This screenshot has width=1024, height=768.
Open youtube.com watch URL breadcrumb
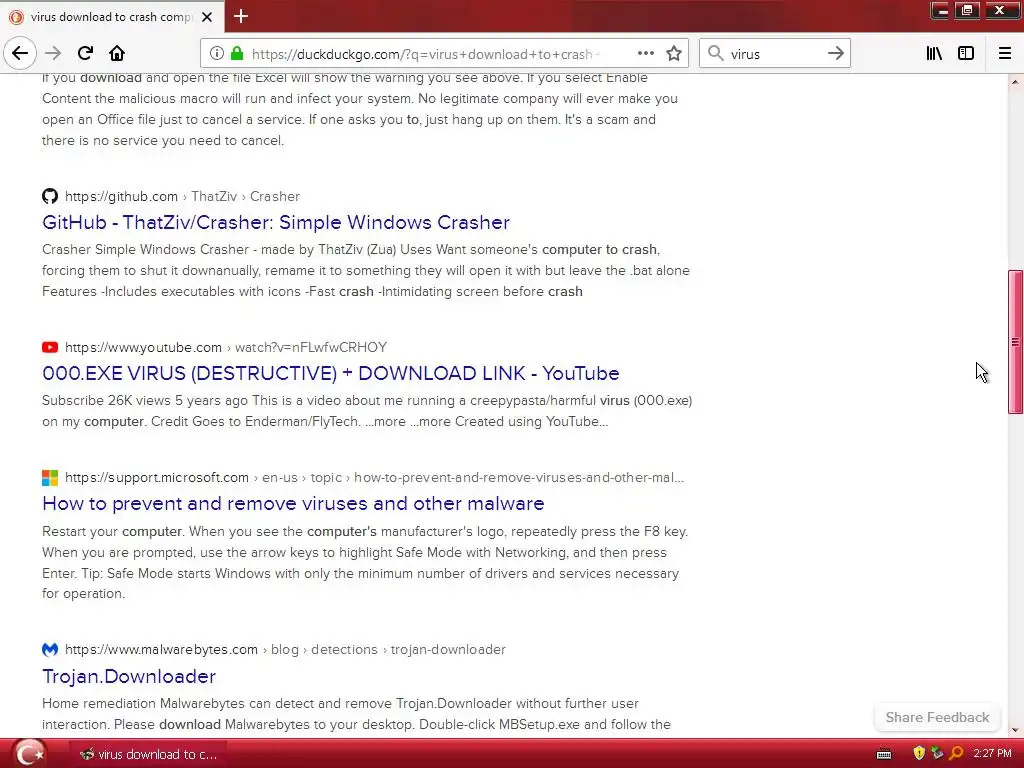click(x=226, y=347)
